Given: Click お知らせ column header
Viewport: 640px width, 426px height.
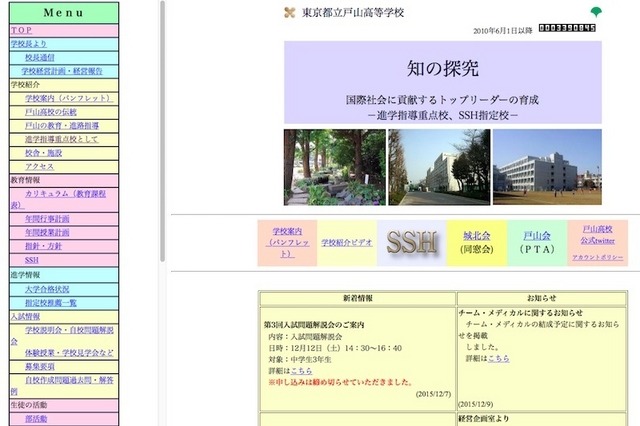Looking at the screenshot, I should coord(542,298).
